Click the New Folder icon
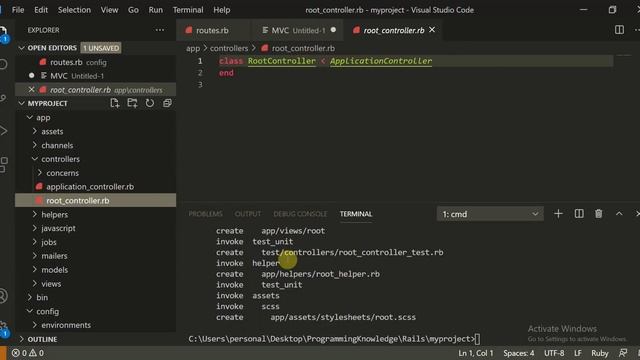 click(x=132, y=103)
